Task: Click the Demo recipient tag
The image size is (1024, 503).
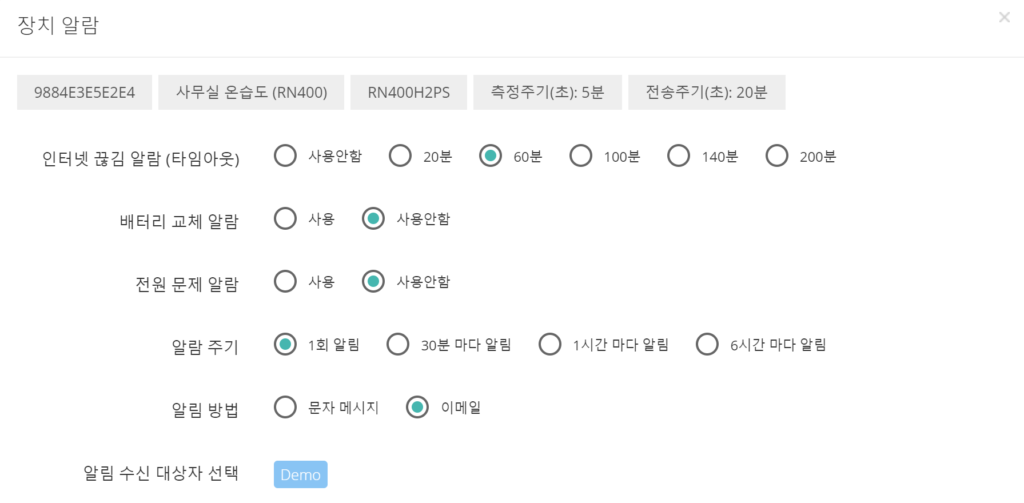Action: point(300,474)
